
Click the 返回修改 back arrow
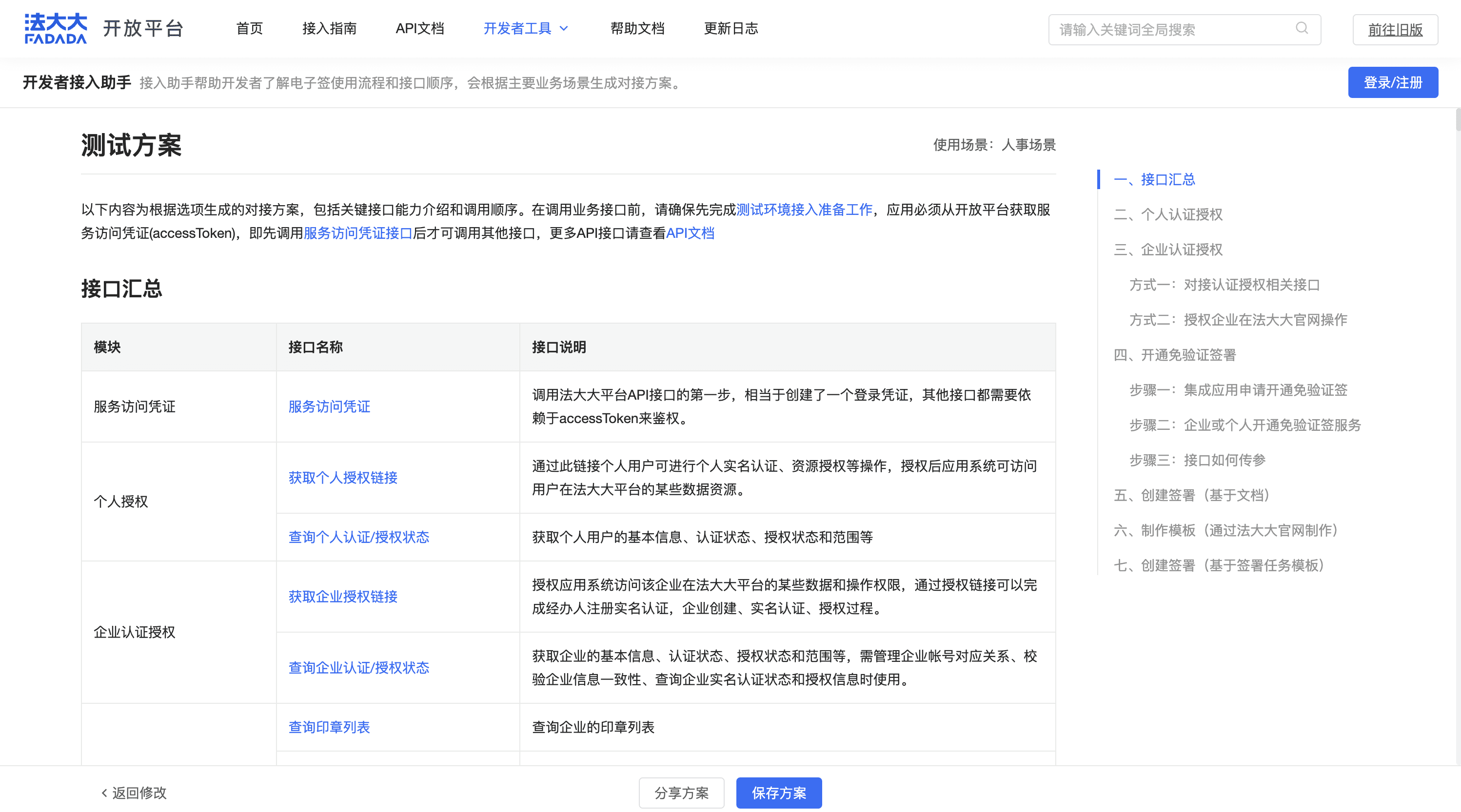click(x=104, y=792)
